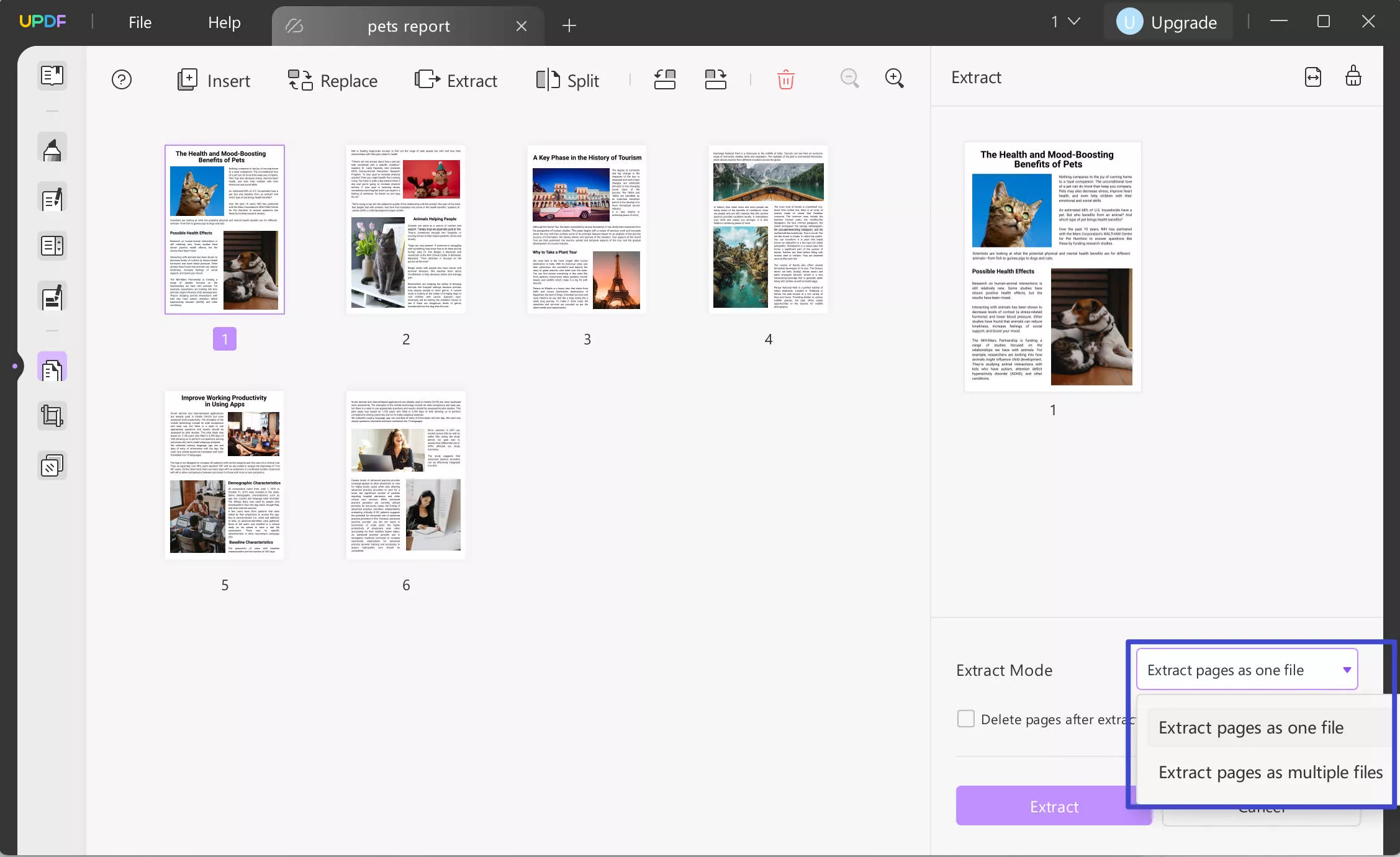Screen dimensions: 1400x857
Task: Enable Delete pages after extract checkbox
Action: point(965,718)
